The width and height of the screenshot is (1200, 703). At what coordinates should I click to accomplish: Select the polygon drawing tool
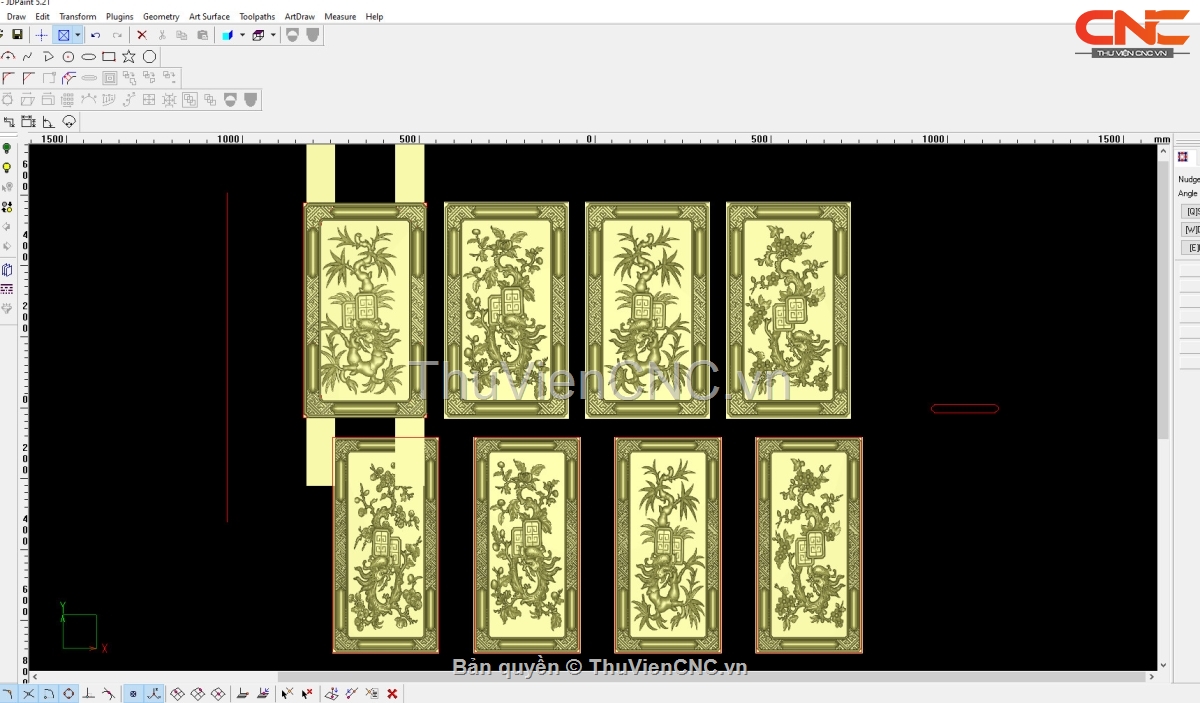tap(149, 57)
